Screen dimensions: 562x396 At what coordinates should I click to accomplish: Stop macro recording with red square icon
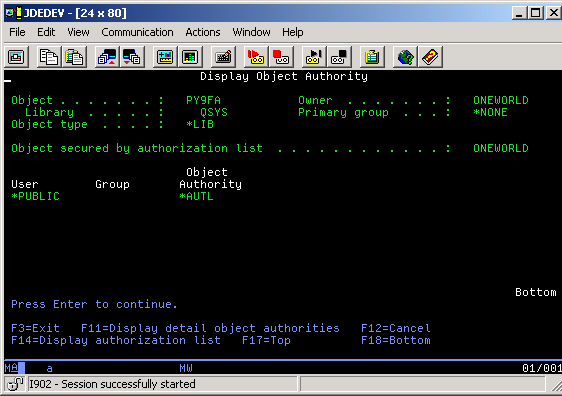[281, 57]
